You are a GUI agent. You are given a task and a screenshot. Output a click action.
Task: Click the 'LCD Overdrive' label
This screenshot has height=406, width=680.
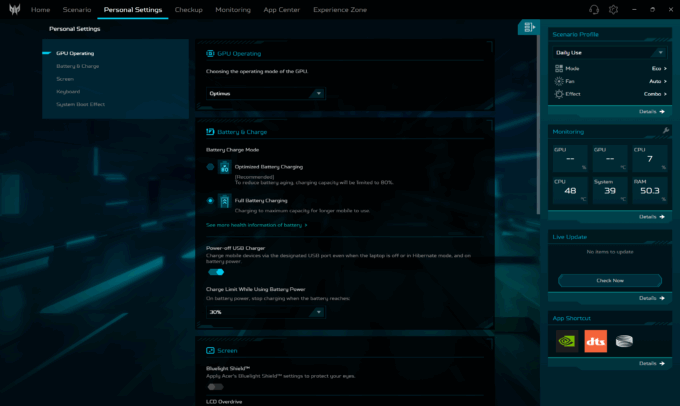click(224, 402)
